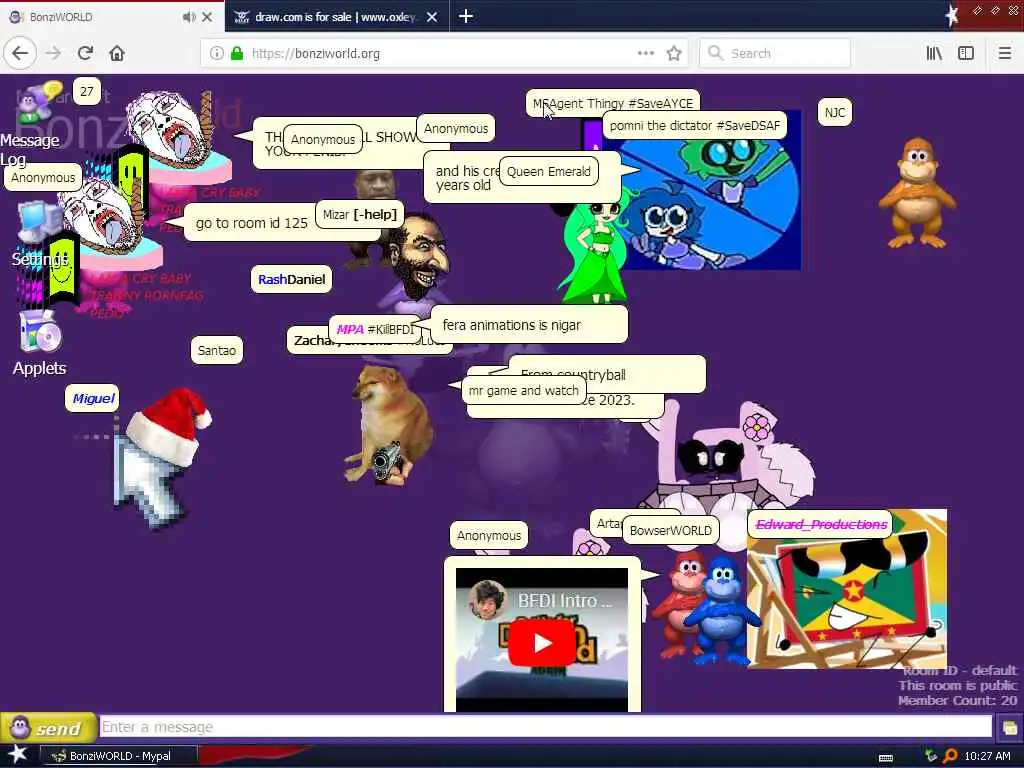Click the orange Bonzi gorilla character
1024x768 pixels.
point(918,193)
